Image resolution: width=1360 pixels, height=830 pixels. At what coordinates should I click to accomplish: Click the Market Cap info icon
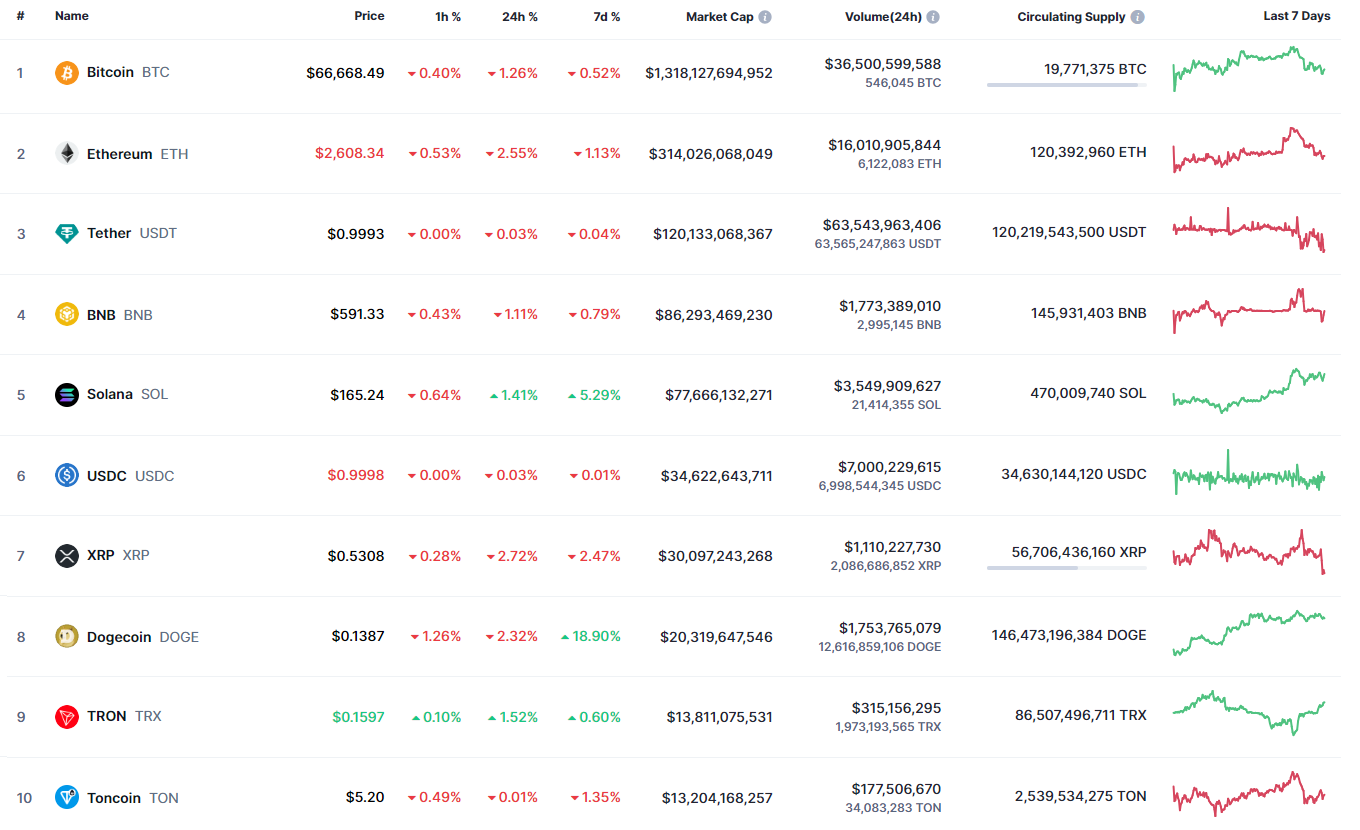pos(765,17)
